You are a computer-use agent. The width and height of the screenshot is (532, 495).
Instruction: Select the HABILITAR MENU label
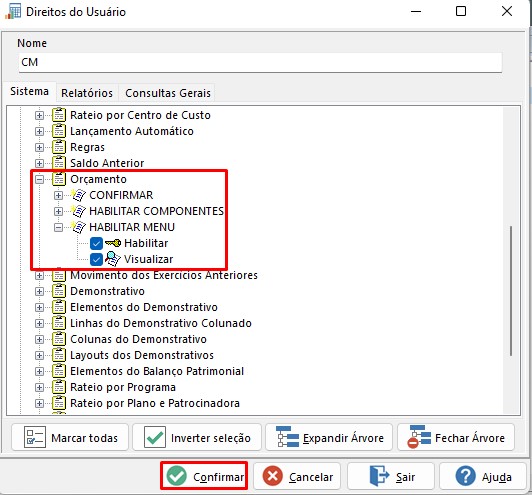coord(132,227)
